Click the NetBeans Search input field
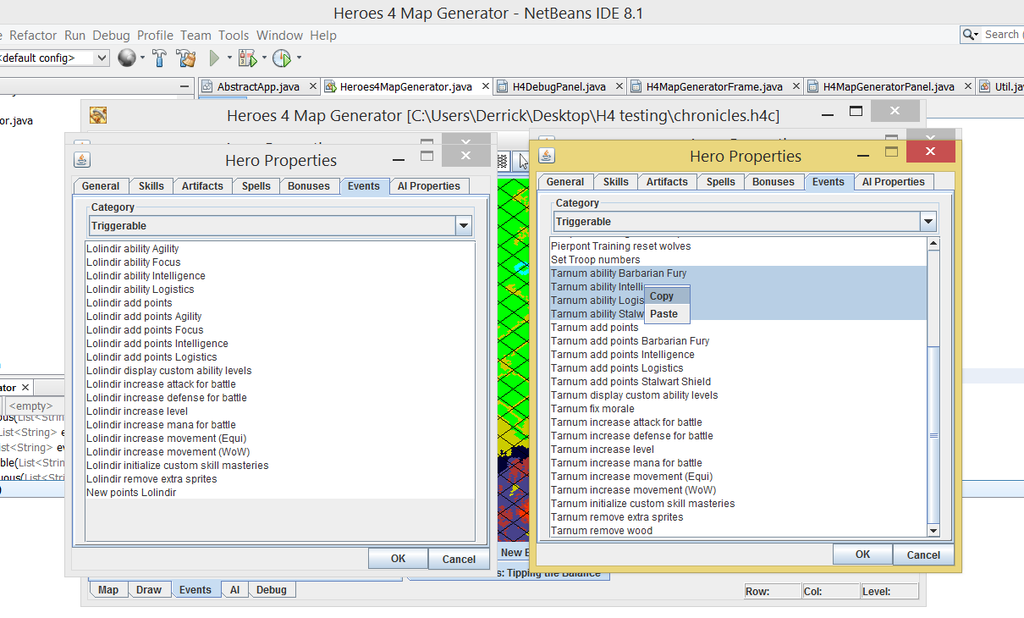This screenshot has width=1024, height=618. (x=1003, y=35)
